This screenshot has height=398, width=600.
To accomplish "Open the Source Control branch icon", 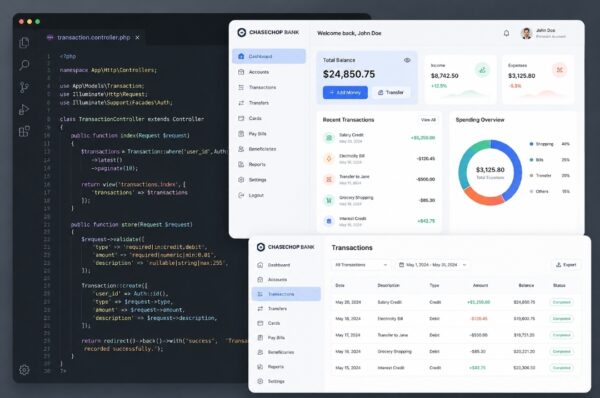I will tap(24, 87).
